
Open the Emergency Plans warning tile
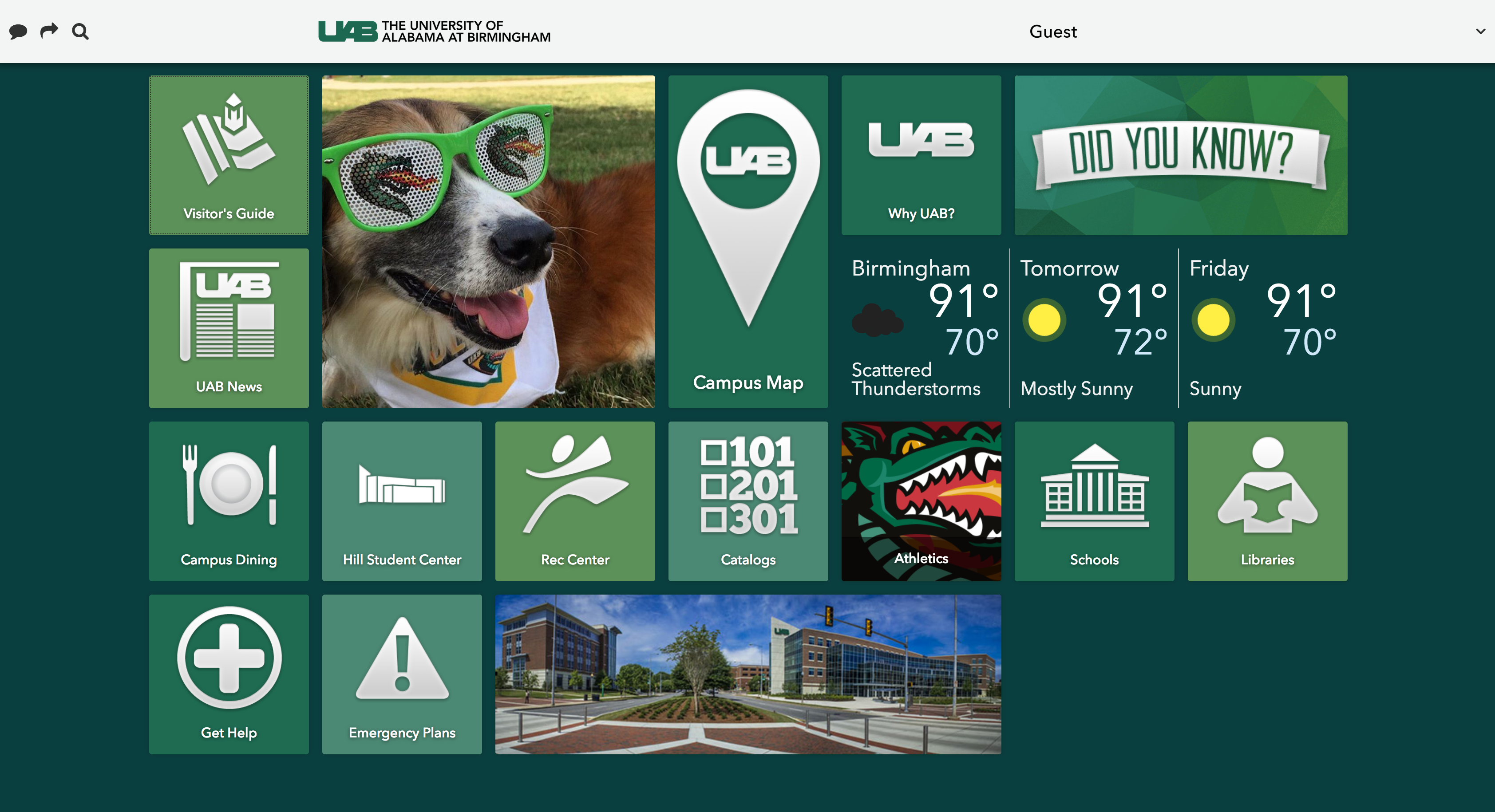(x=402, y=674)
